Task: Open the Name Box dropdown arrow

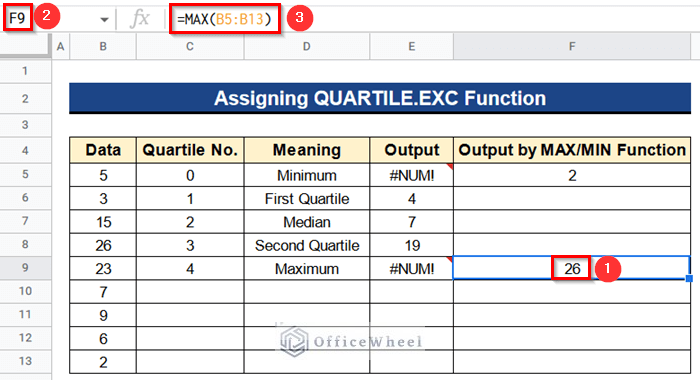Action: [104, 20]
